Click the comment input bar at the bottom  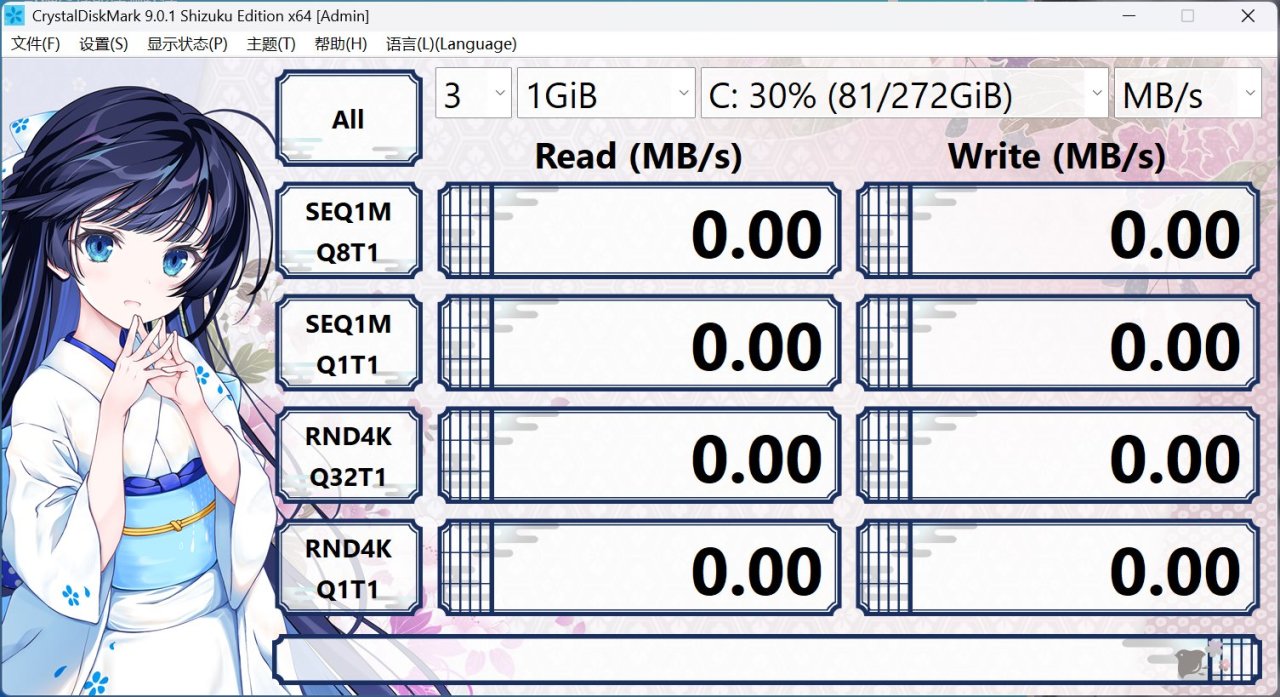766,659
